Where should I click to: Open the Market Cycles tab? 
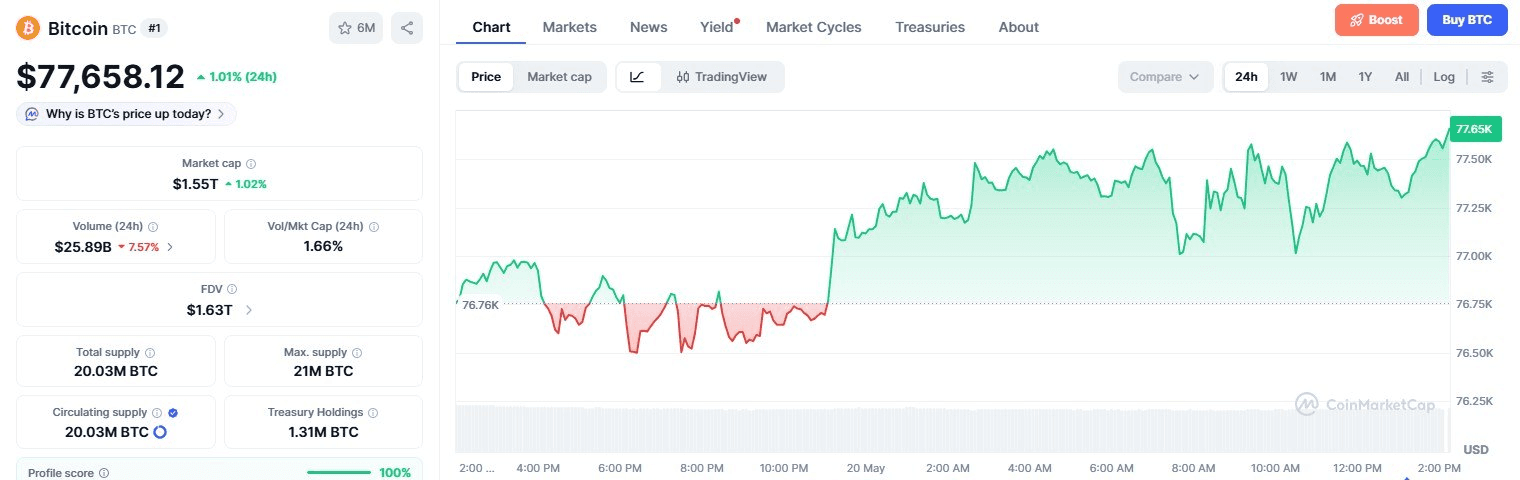point(814,27)
